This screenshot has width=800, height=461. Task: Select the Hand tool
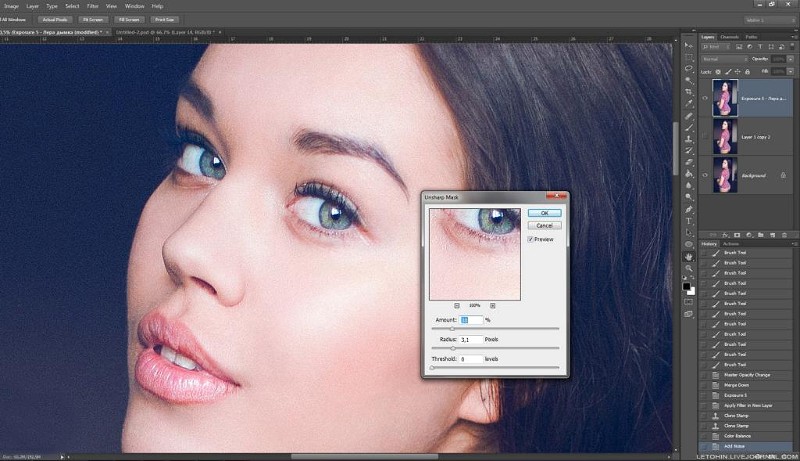(x=689, y=255)
